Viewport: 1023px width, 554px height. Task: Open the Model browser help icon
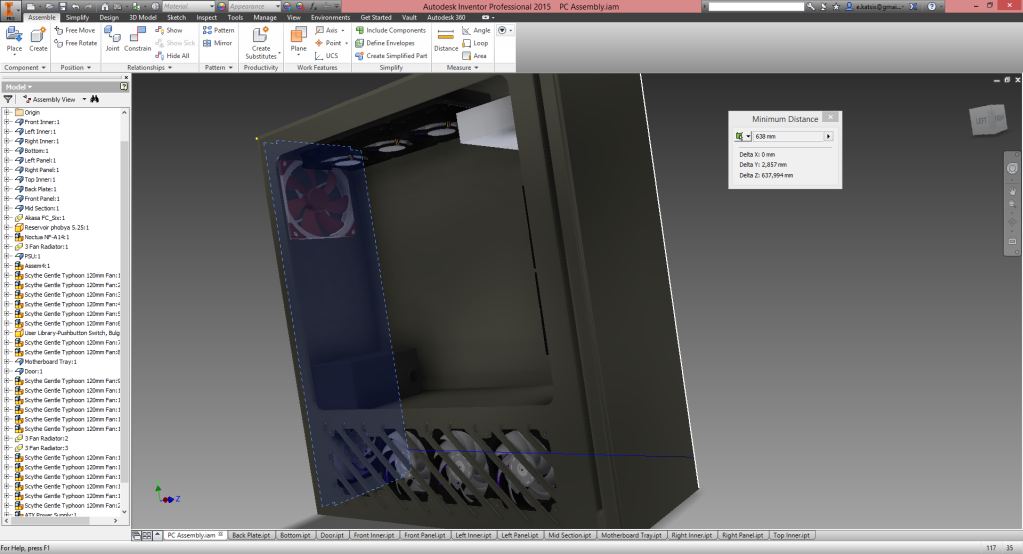click(x=124, y=87)
